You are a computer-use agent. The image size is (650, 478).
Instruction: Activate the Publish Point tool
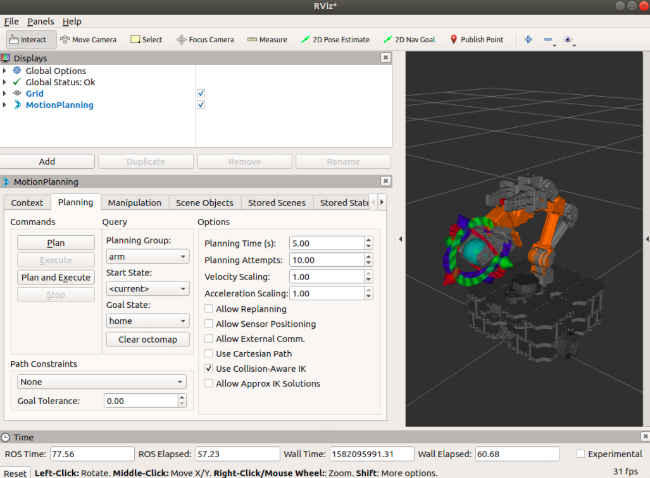[x=477, y=40]
